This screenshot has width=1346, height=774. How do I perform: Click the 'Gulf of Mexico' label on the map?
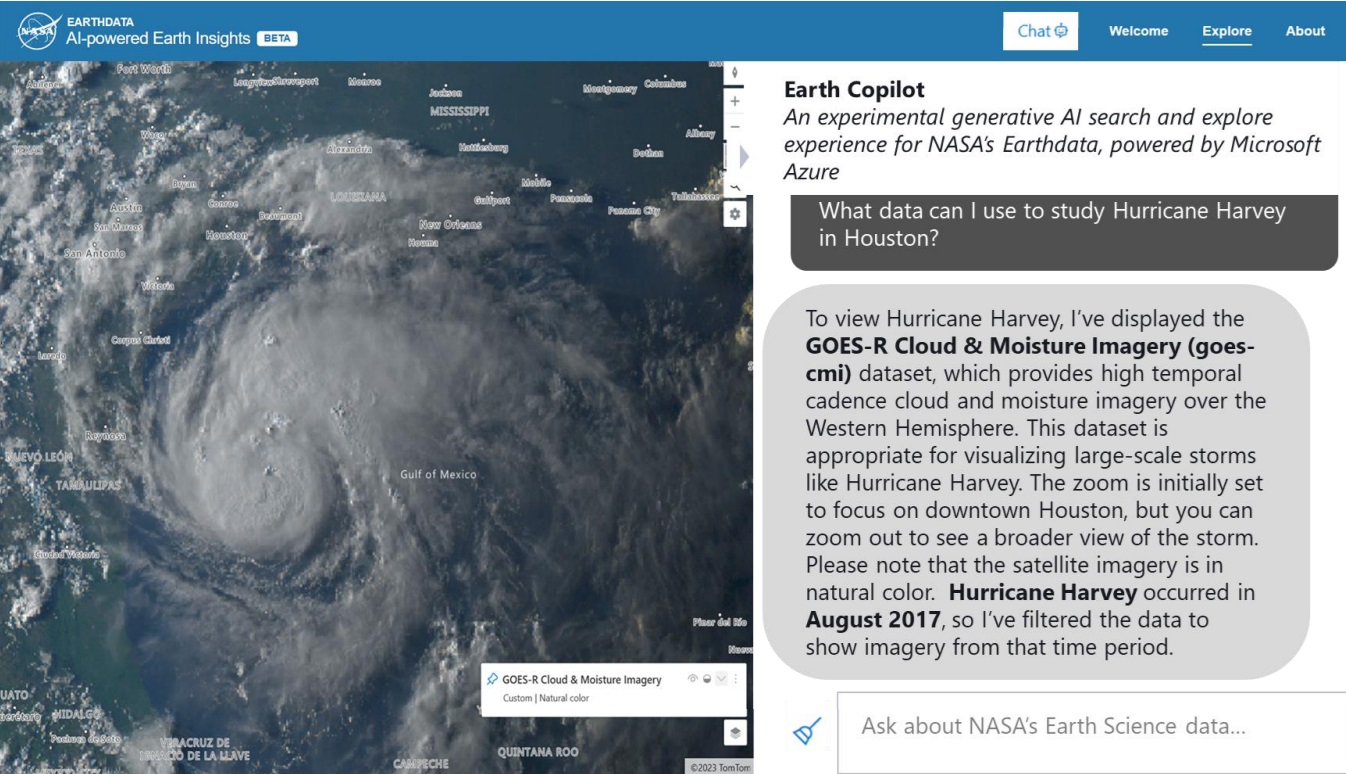click(x=438, y=474)
